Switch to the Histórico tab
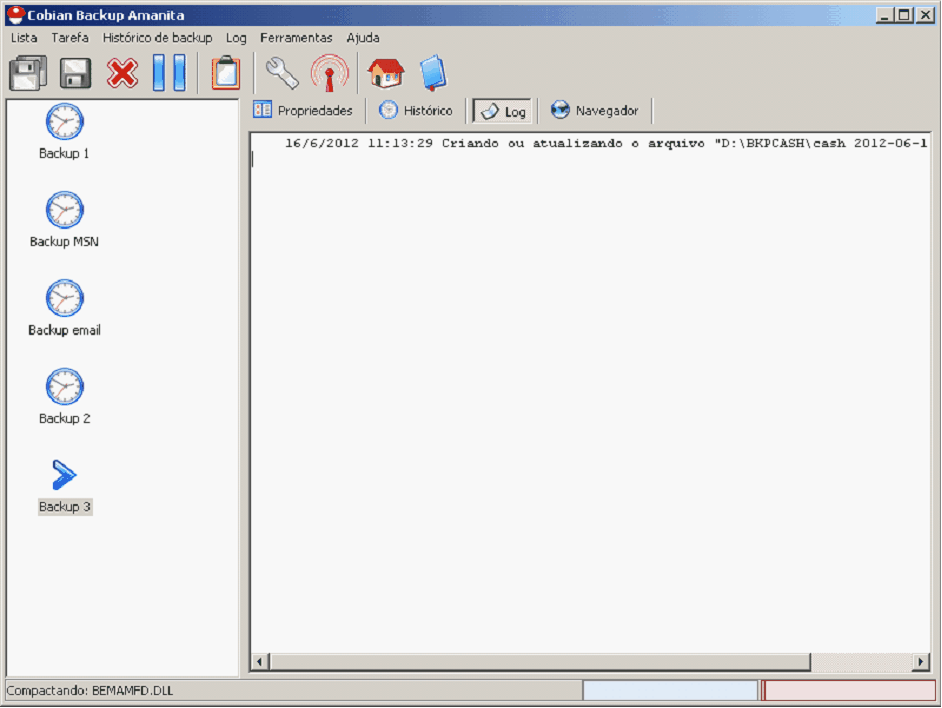The height and width of the screenshot is (708, 942). [x=416, y=110]
